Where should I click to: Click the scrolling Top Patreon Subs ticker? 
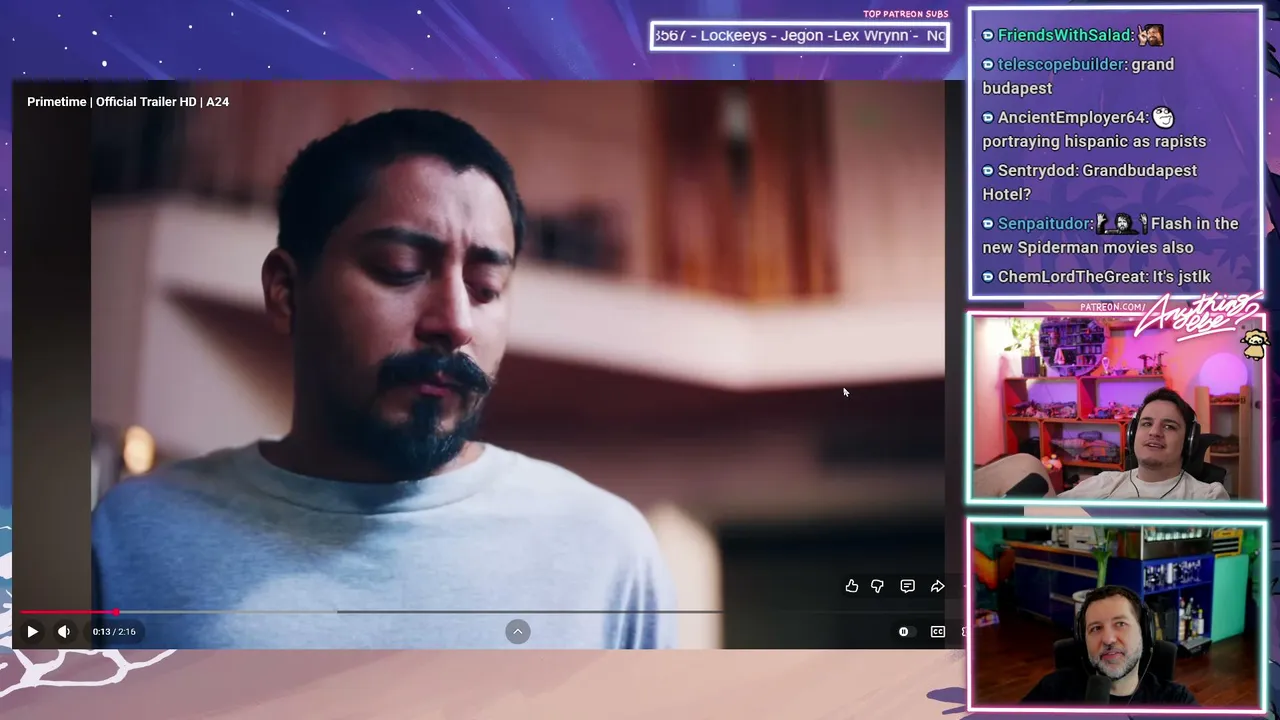pos(799,36)
